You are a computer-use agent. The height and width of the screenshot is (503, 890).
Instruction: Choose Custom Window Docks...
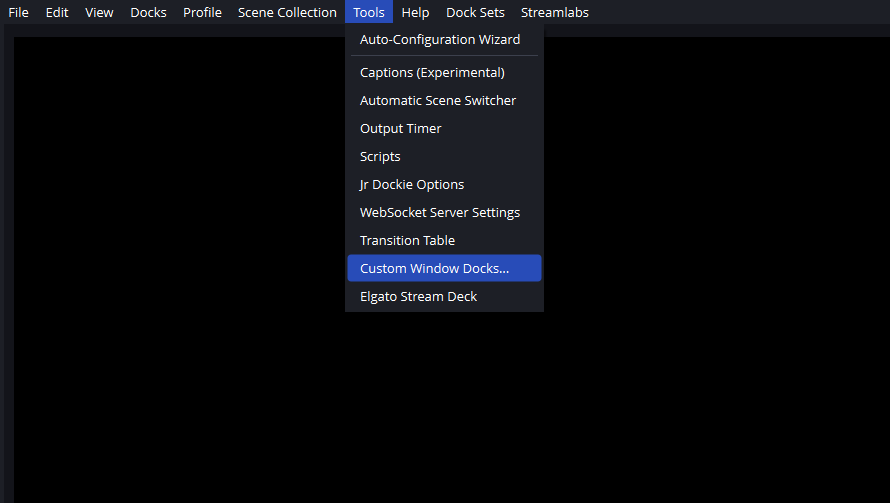click(434, 269)
